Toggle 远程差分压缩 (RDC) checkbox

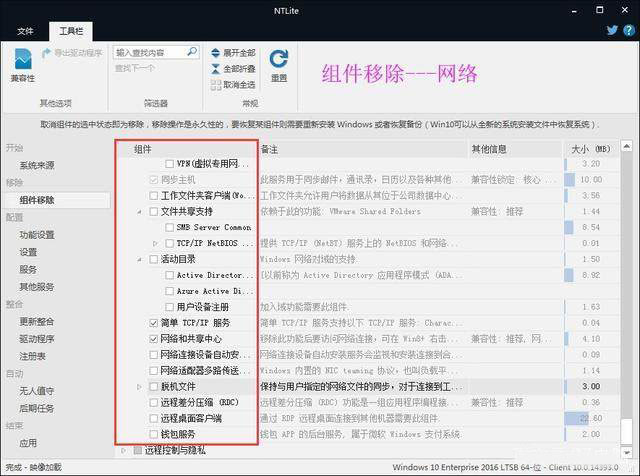[x=153, y=403]
